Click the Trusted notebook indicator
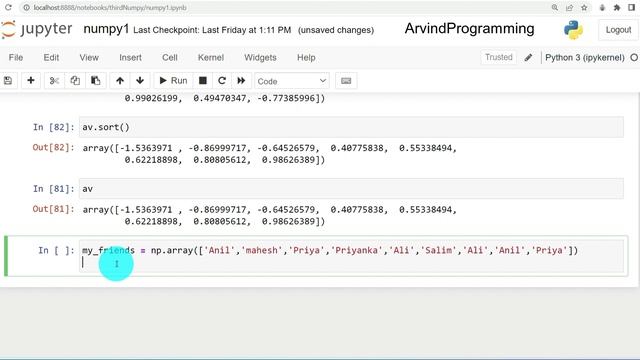Image resolution: width=640 pixels, height=360 pixels. point(498,58)
